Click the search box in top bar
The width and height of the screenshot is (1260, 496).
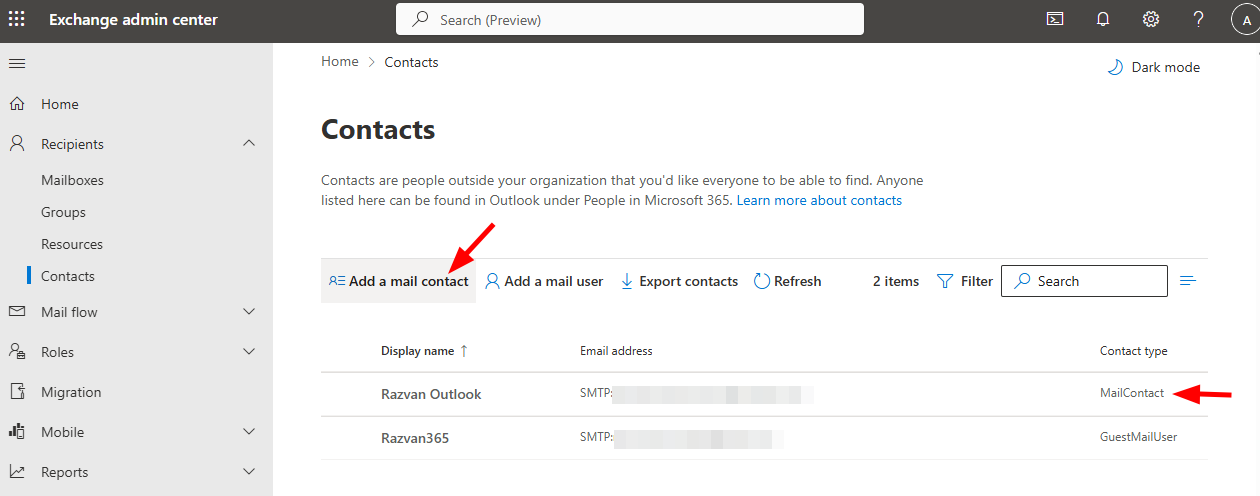coord(630,19)
